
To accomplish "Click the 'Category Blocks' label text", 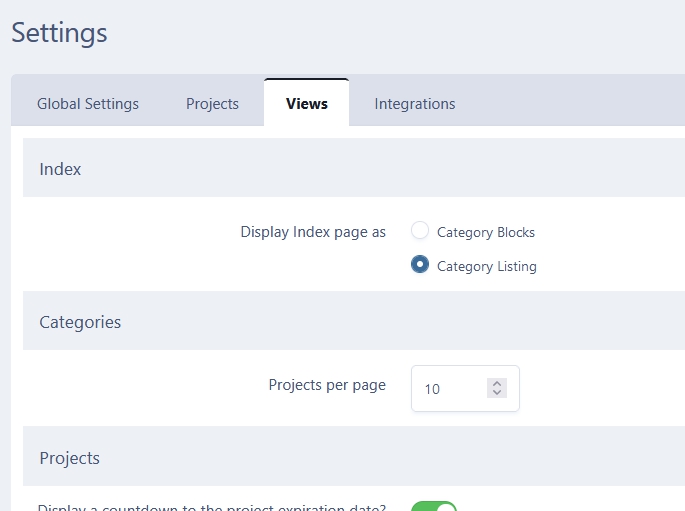I will point(486,232).
